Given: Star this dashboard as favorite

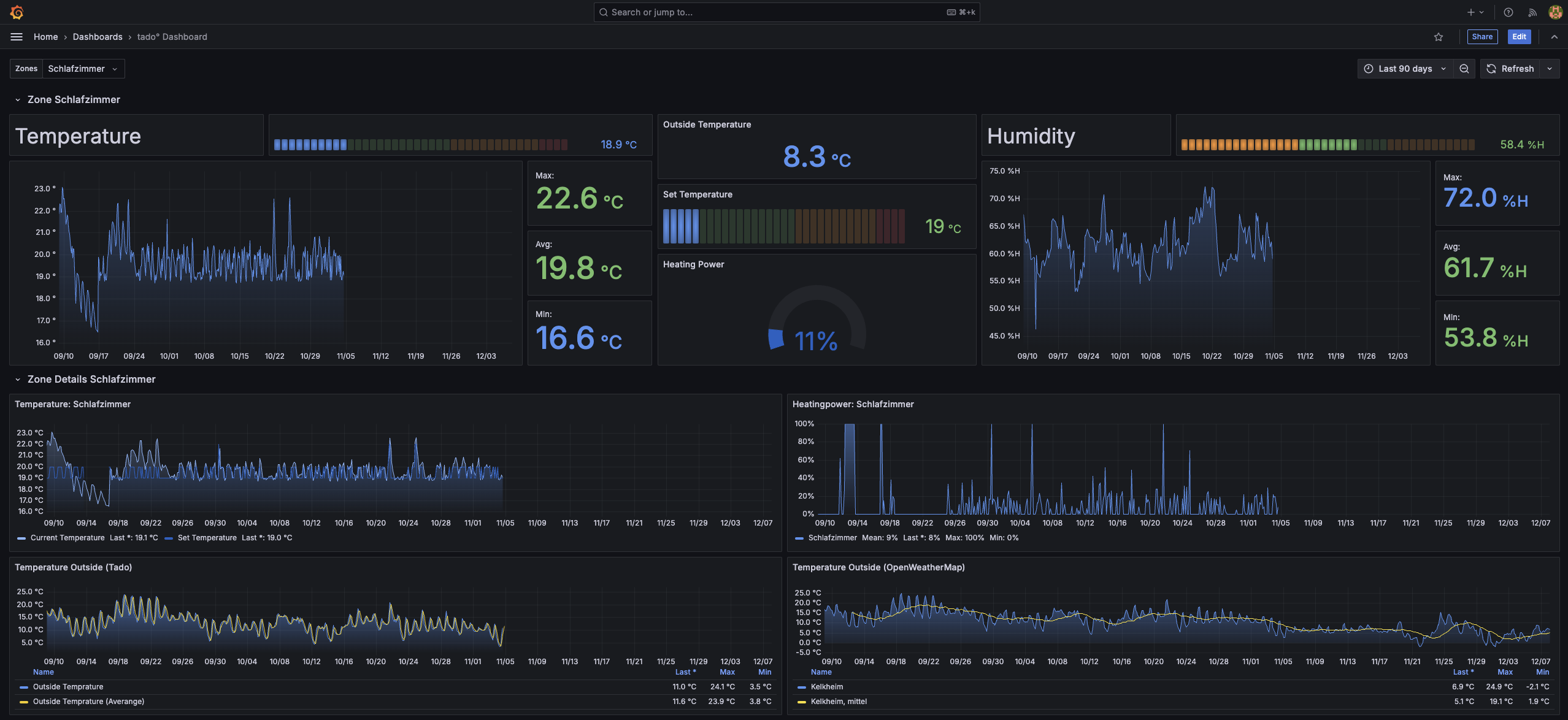Looking at the screenshot, I should [x=1439, y=37].
